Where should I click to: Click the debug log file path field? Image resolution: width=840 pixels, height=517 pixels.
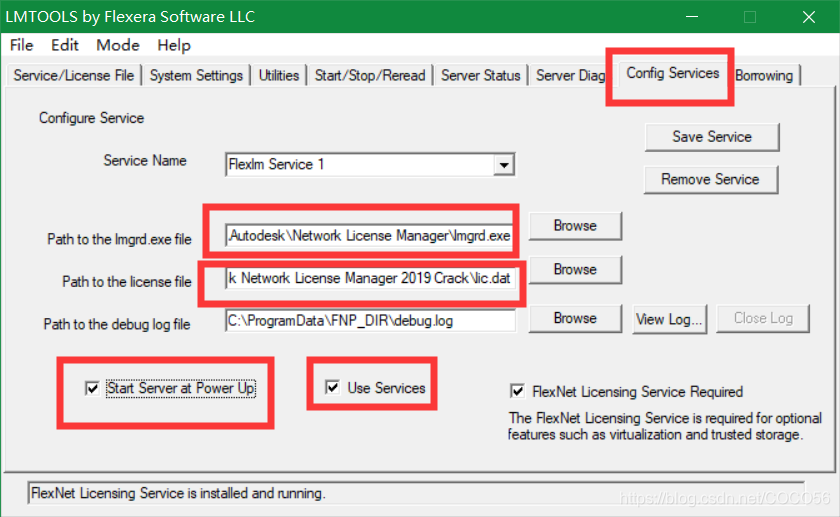click(370, 321)
